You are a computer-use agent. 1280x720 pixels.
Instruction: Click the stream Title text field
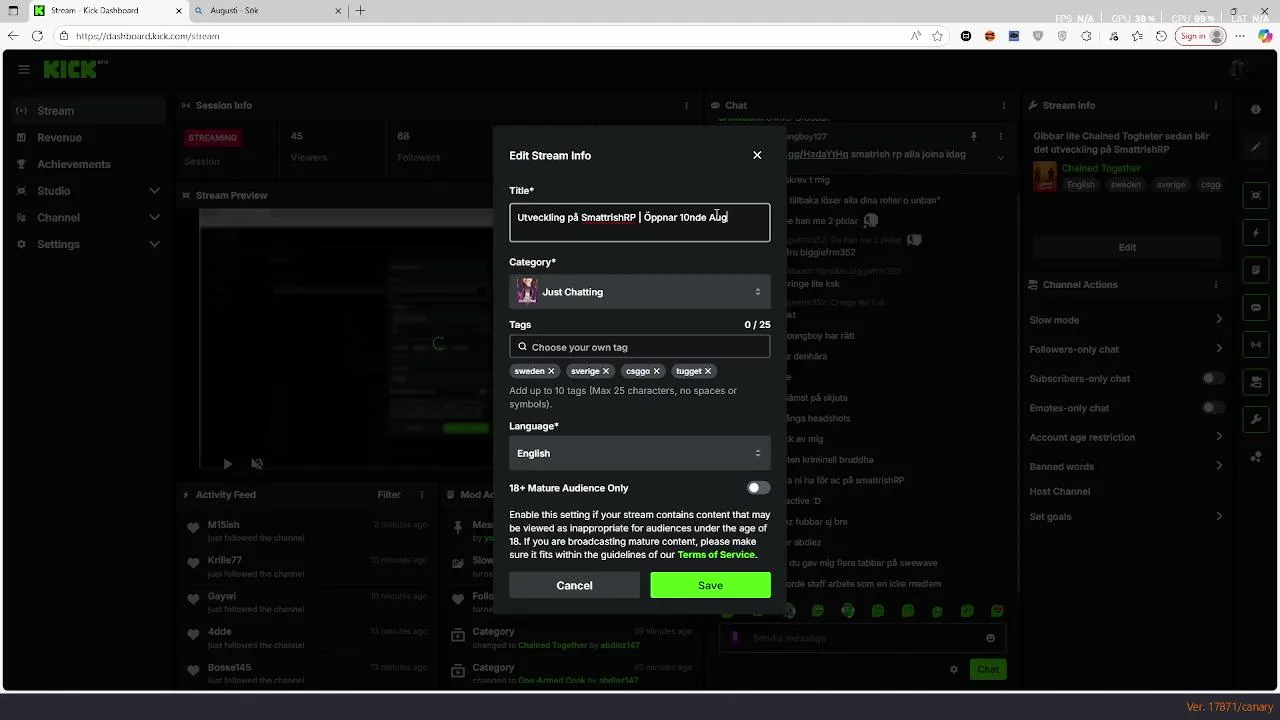coord(640,222)
